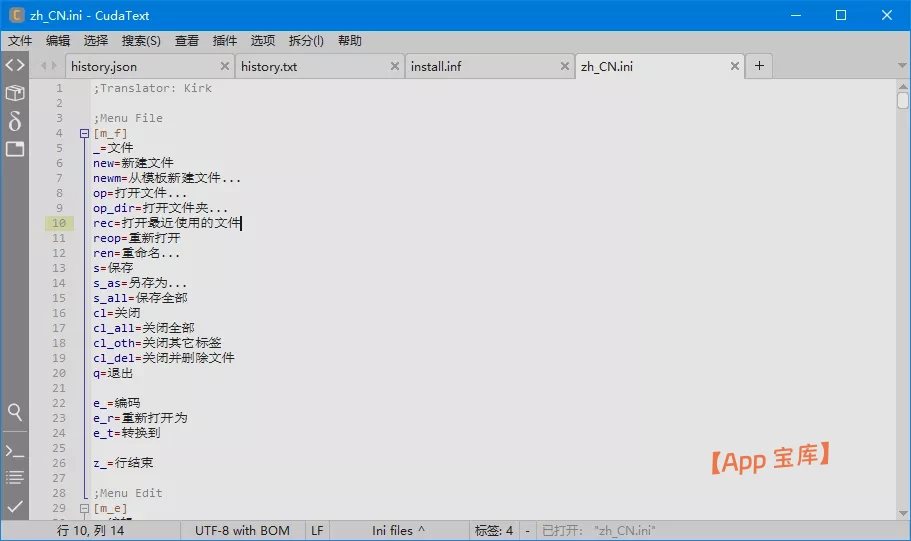Click the line rec=打开最近使用的文件
The height and width of the screenshot is (541, 911).
click(x=167, y=223)
